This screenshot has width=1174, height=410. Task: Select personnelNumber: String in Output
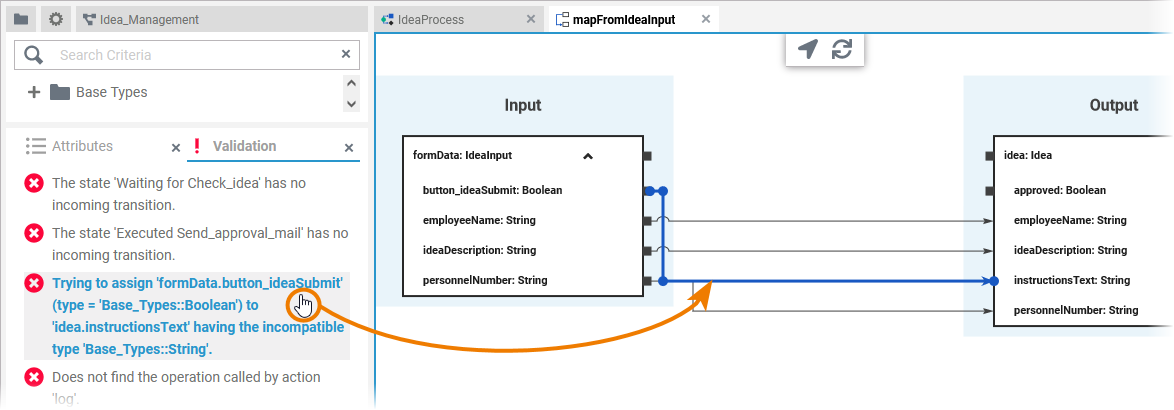[x=1076, y=310]
